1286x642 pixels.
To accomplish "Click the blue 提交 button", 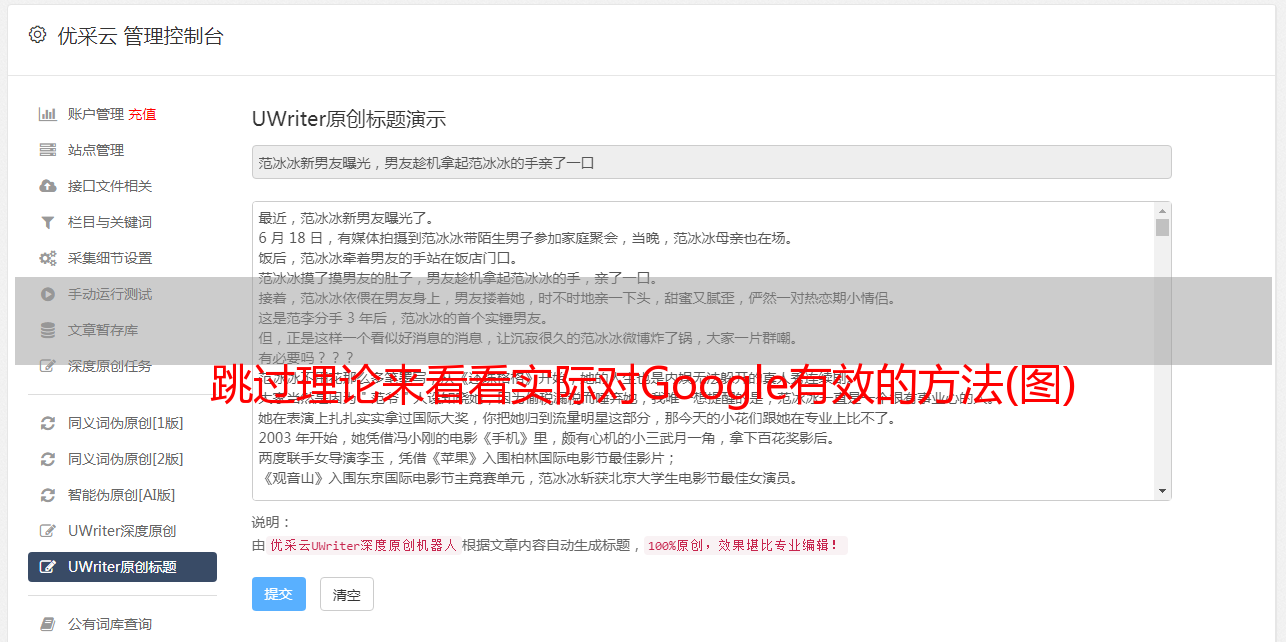I will (279, 594).
